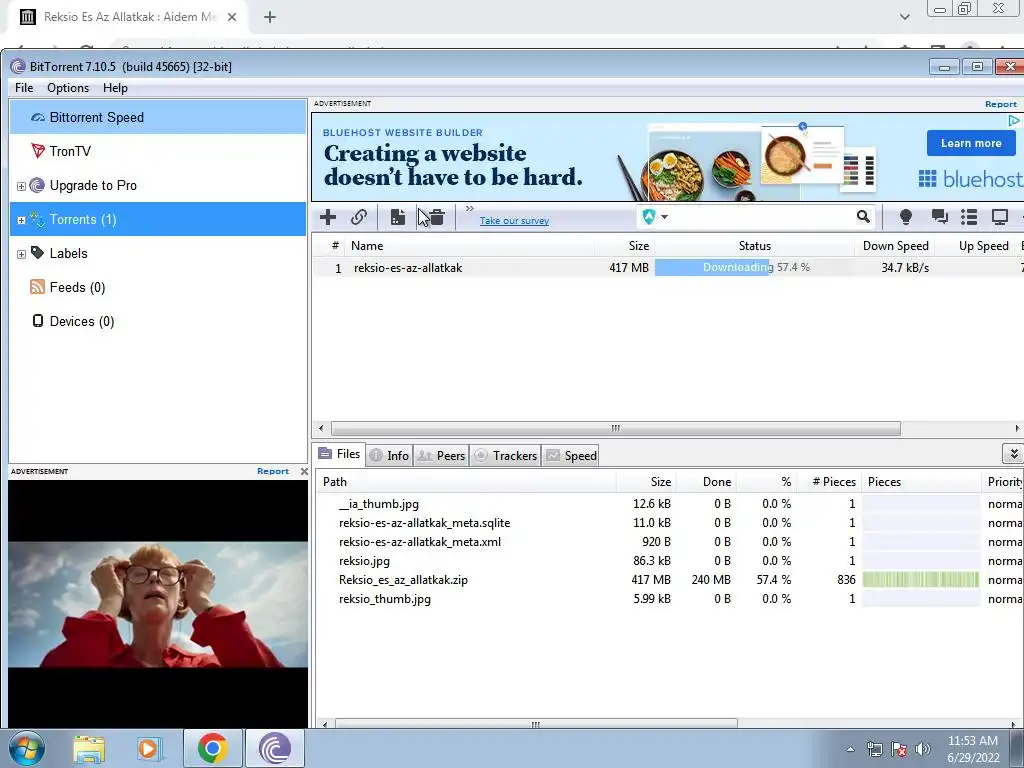Click the Labels tag icon
Image resolution: width=1024 pixels, height=768 pixels.
(38, 253)
